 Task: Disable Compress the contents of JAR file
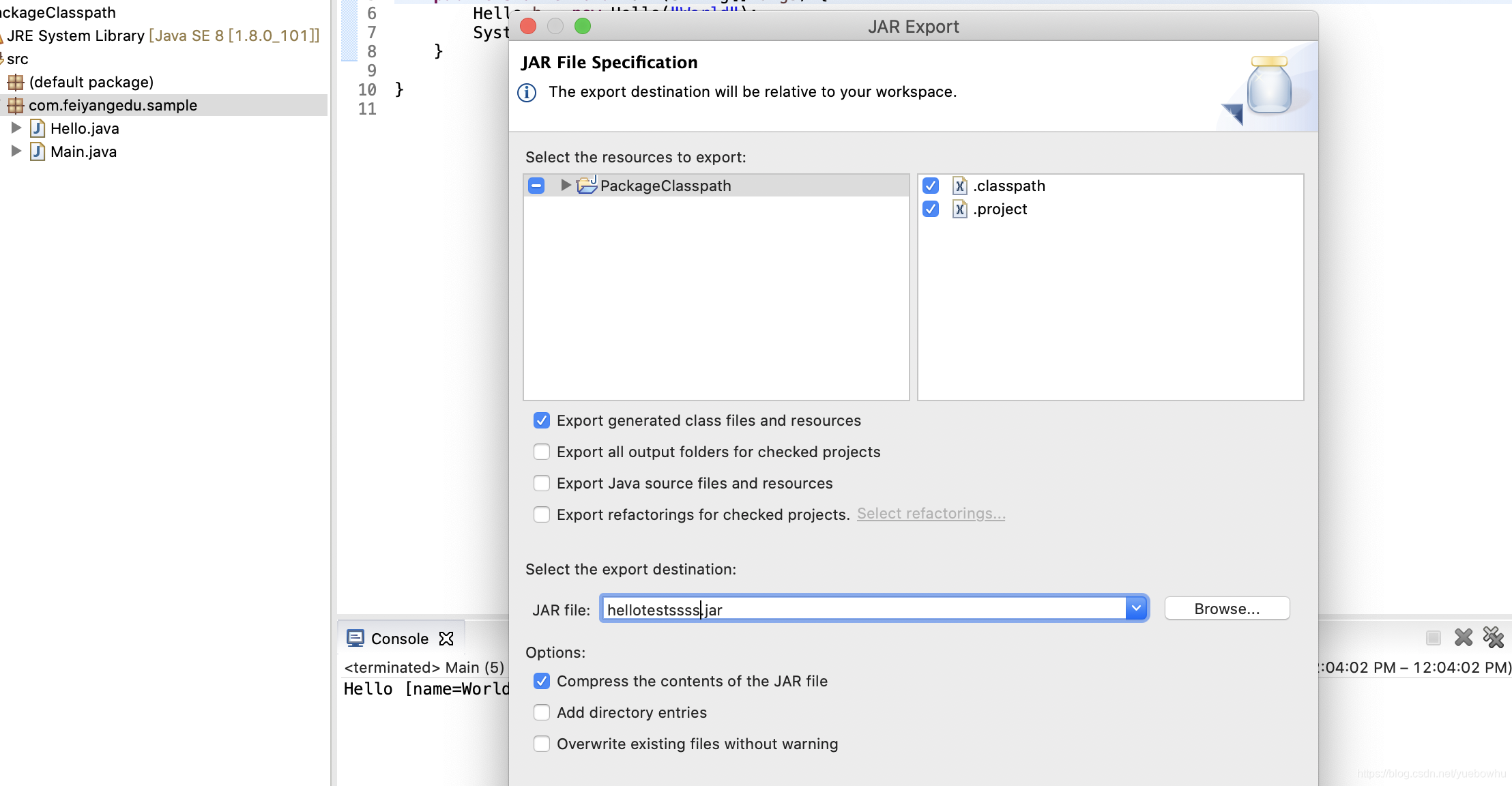pyautogui.click(x=542, y=681)
